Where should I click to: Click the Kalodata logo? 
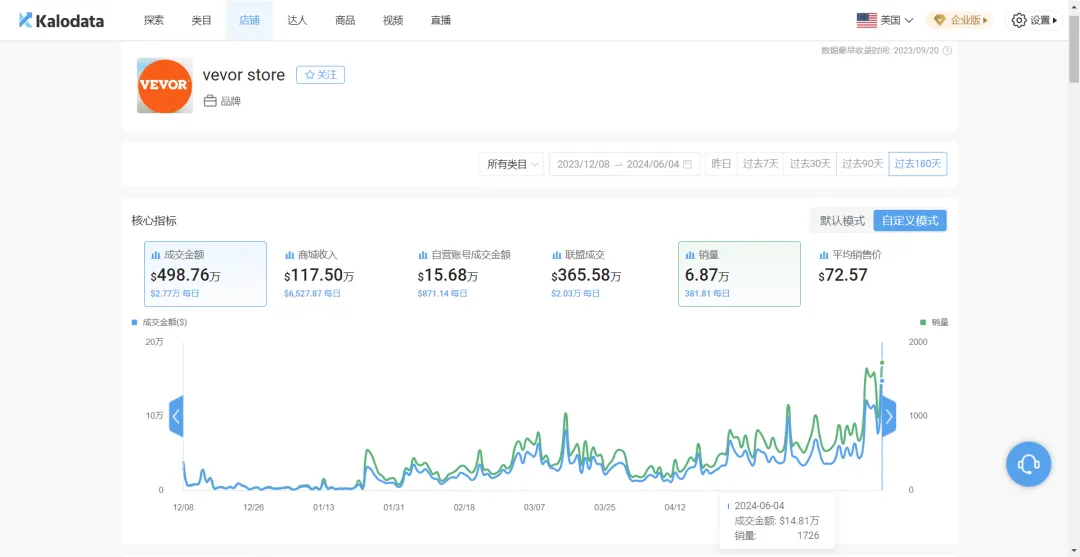(x=61, y=20)
